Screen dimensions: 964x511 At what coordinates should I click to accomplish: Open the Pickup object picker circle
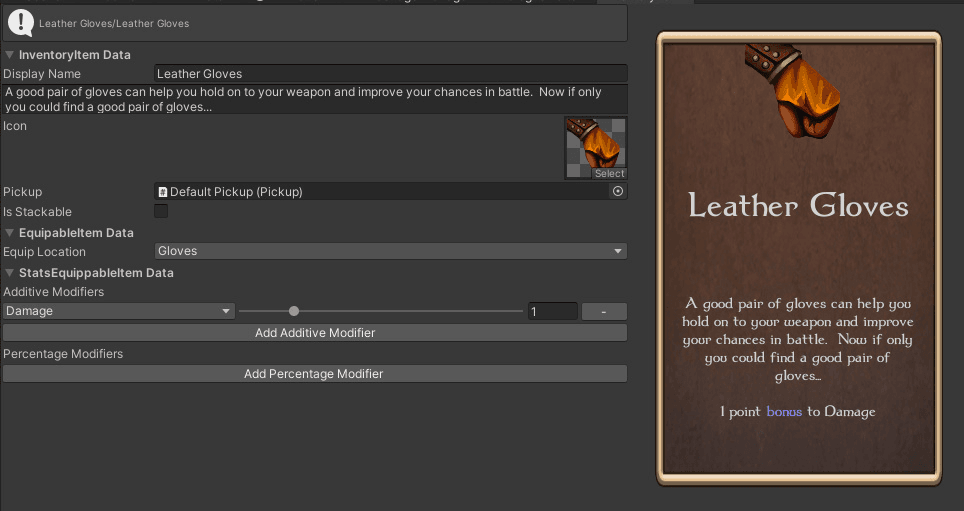[618, 191]
